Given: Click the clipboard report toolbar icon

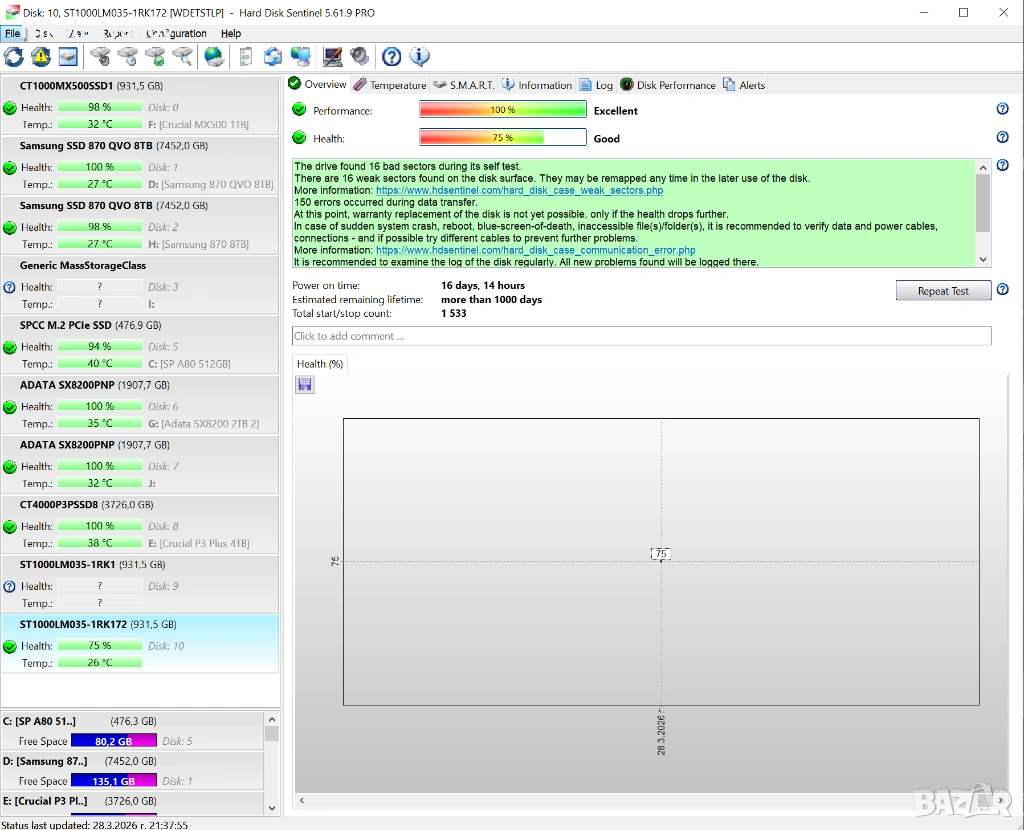Looking at the screenshot, I should click(x=246, y=57).
